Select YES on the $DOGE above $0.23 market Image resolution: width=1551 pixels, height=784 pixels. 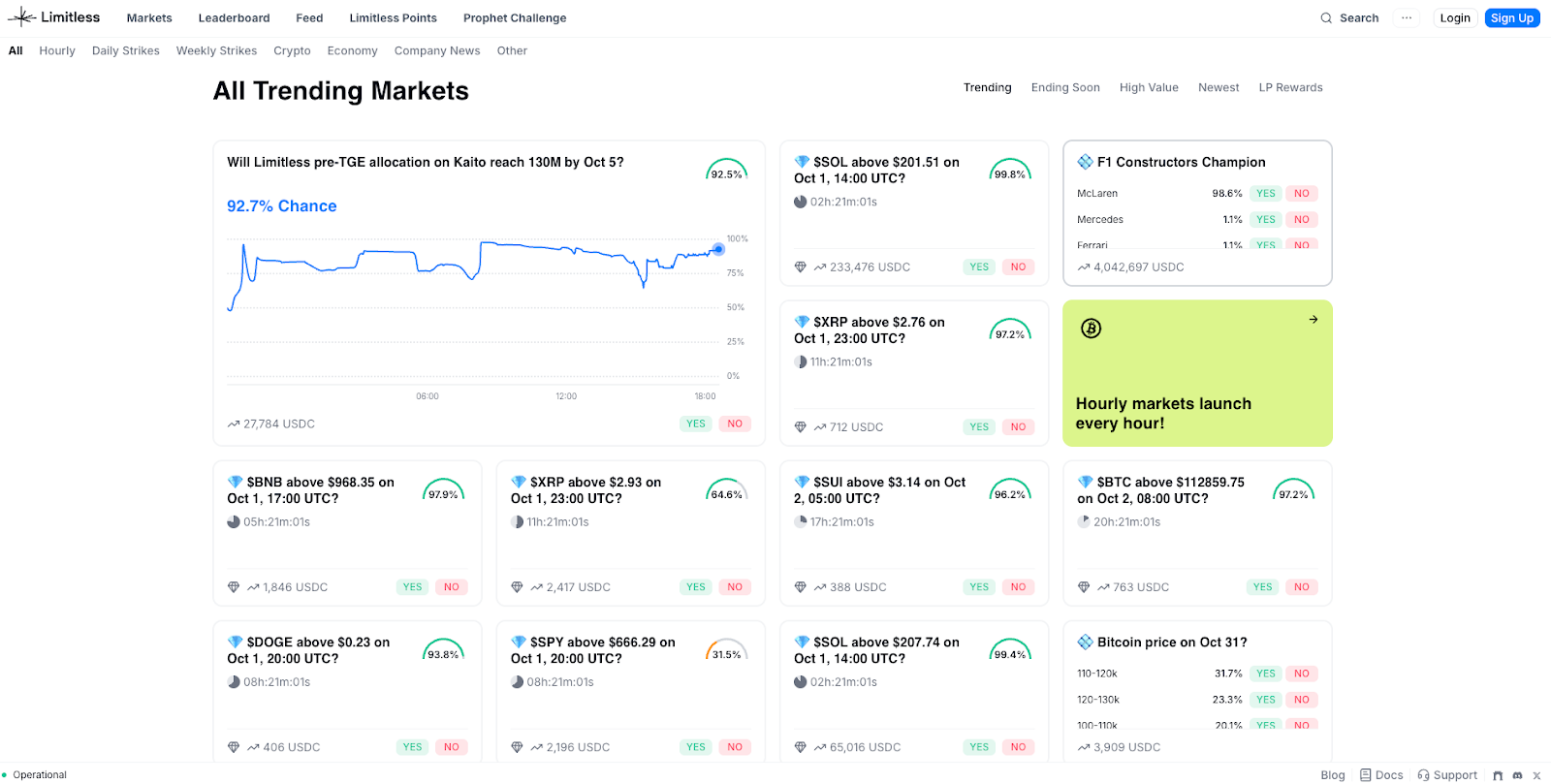[x=412, y=747]
